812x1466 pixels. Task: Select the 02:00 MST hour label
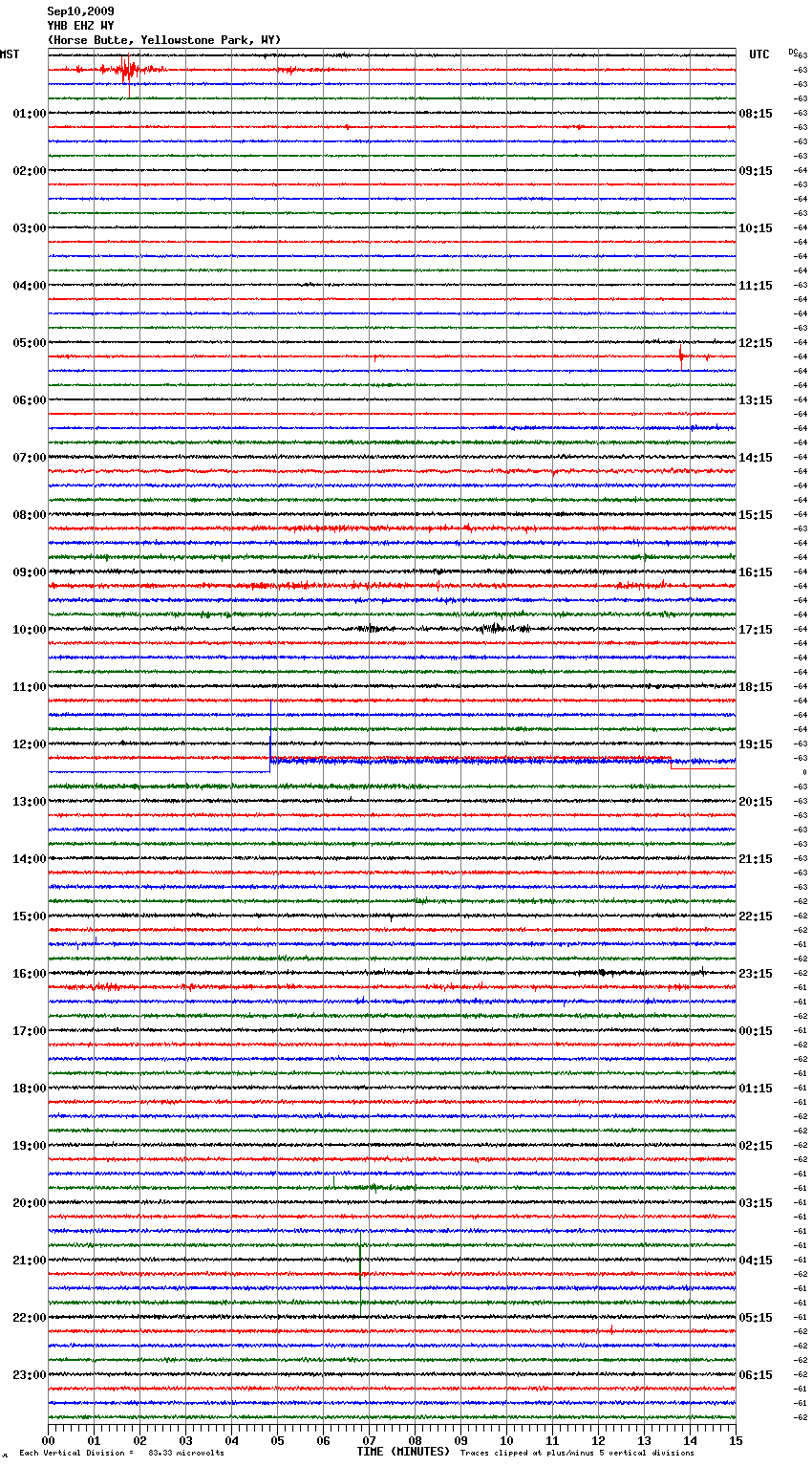coord(29,171)
